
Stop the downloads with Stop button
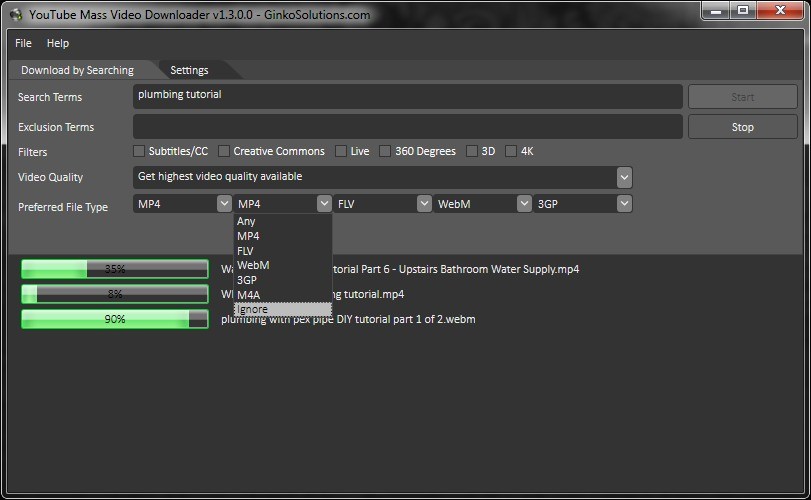pyautogui.click(x=742, y=127)
